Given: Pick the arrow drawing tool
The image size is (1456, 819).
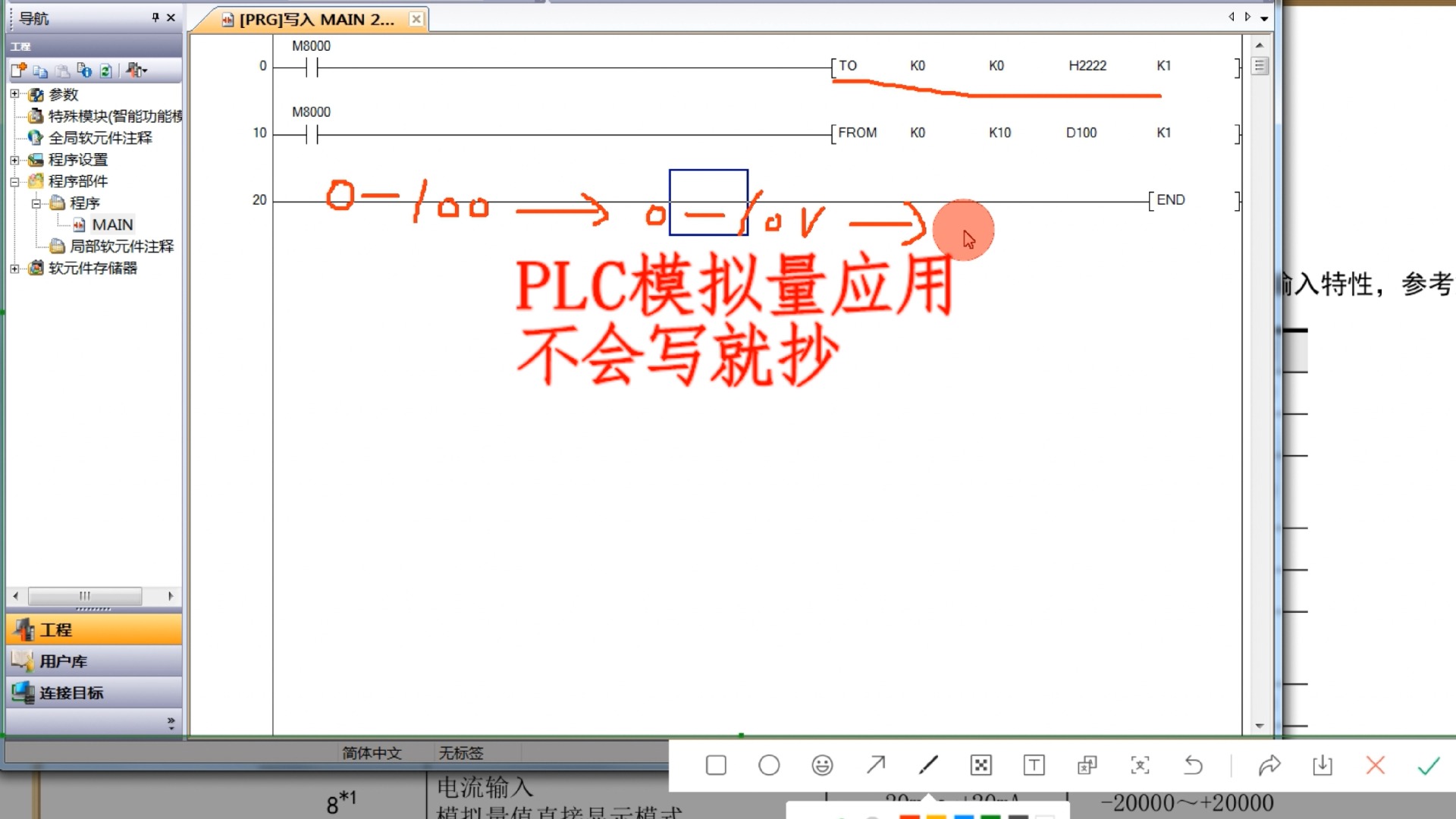Looking at the screenshot, I should pyautogui.click(x=876, y=764).
